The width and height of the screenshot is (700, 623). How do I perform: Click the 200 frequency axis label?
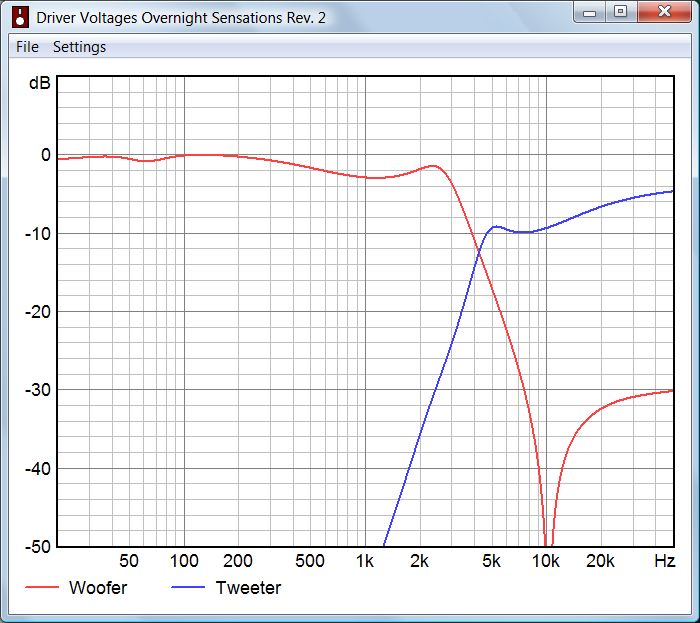(x=238, y=561)
